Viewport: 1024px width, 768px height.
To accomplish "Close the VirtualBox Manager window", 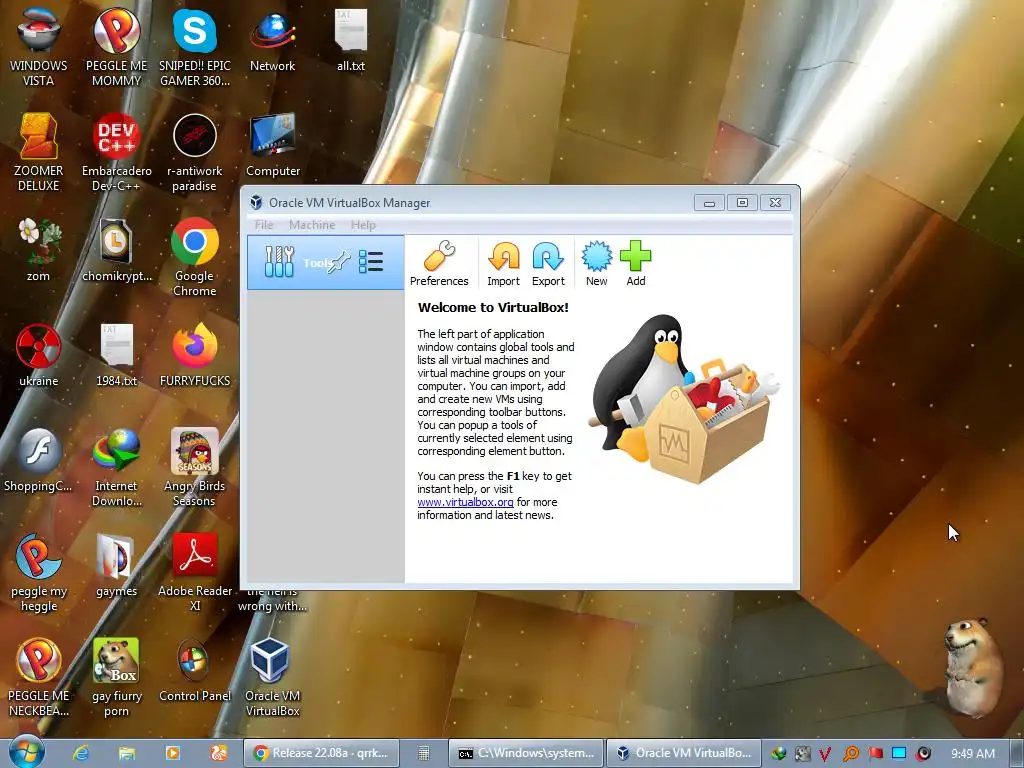I will pyautogui.click(x=775, y=202).
